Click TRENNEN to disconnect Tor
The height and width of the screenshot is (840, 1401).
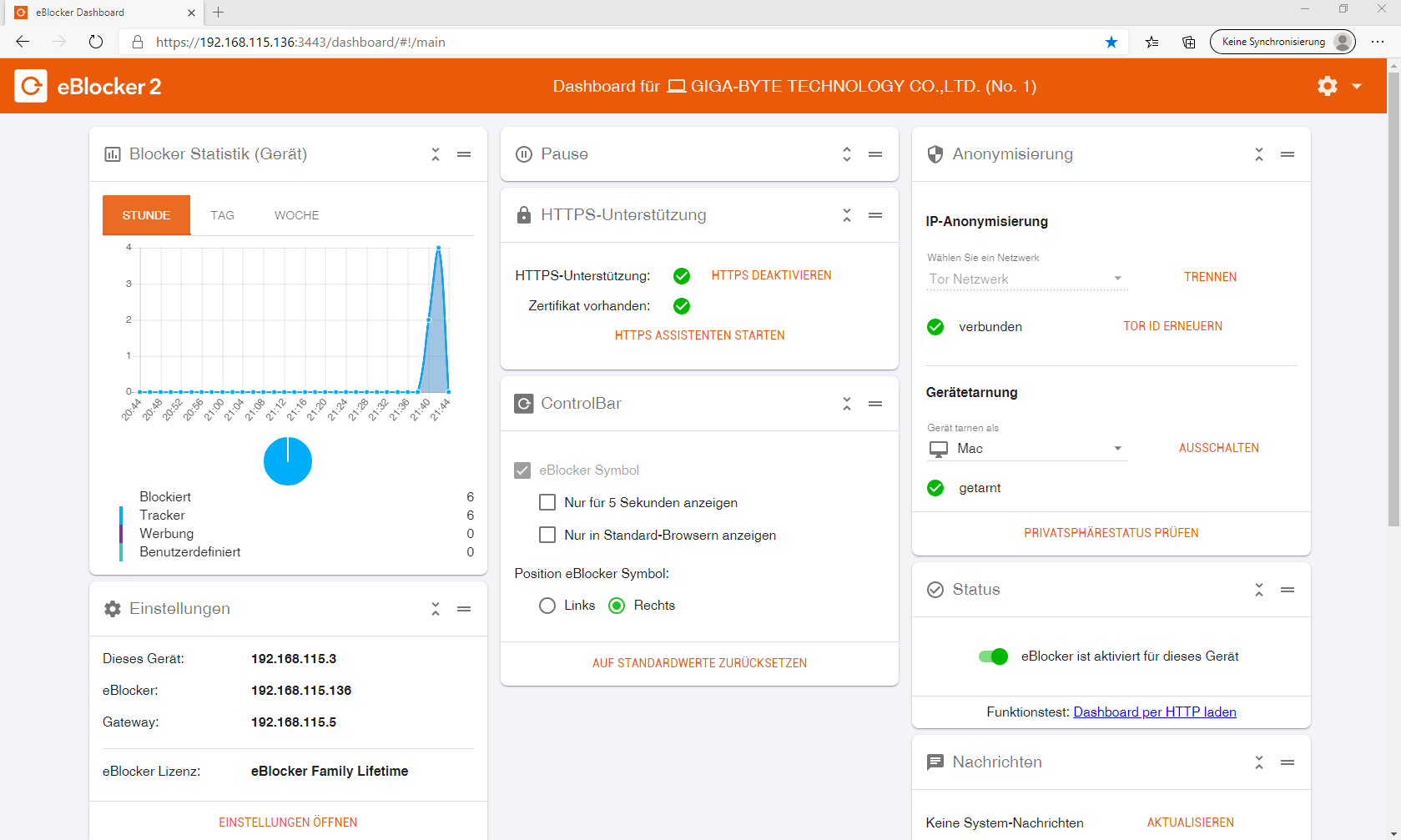1211,277
